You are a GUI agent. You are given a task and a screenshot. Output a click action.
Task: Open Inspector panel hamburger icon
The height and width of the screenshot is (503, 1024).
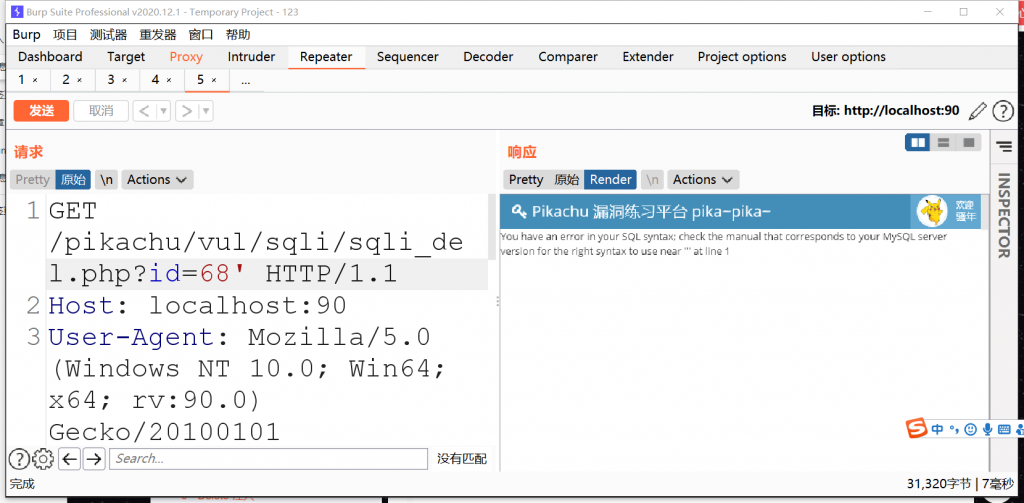pos(1004,146)
